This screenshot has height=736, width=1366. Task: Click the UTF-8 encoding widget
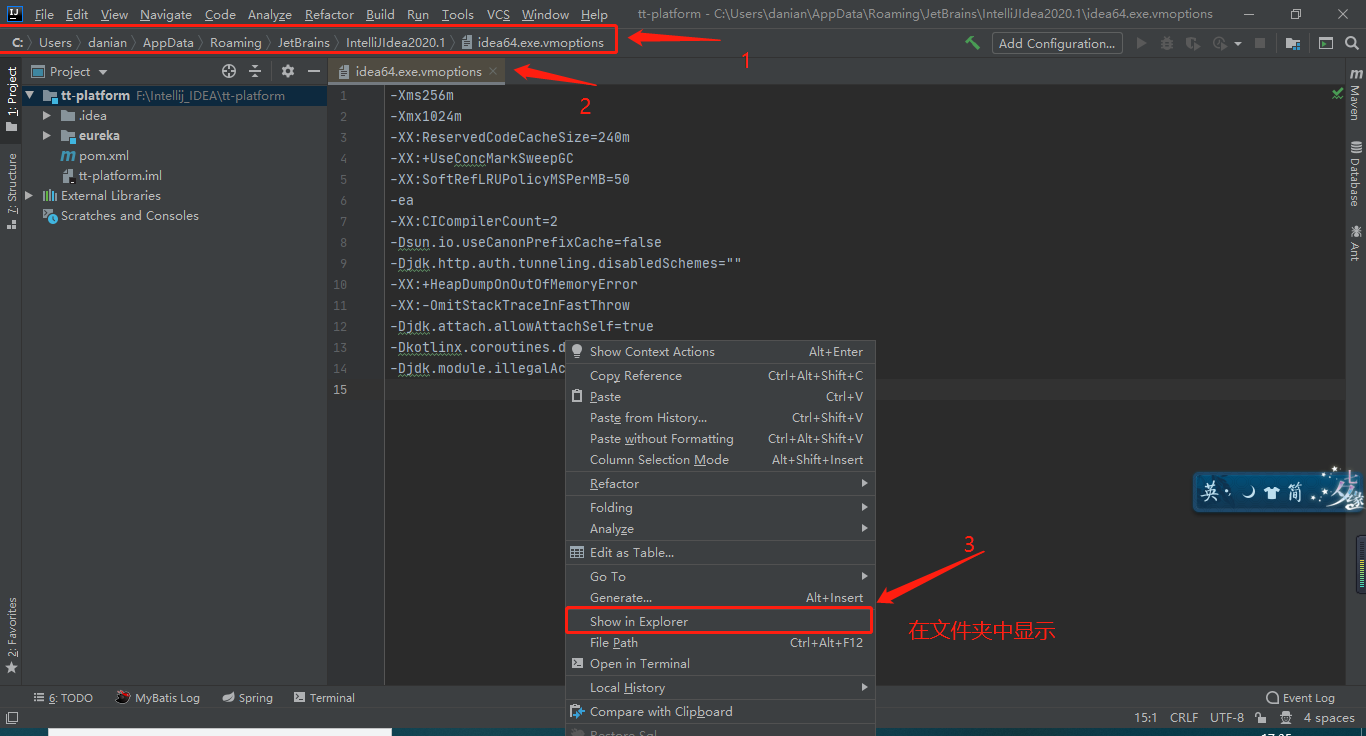click(1227, 718)
